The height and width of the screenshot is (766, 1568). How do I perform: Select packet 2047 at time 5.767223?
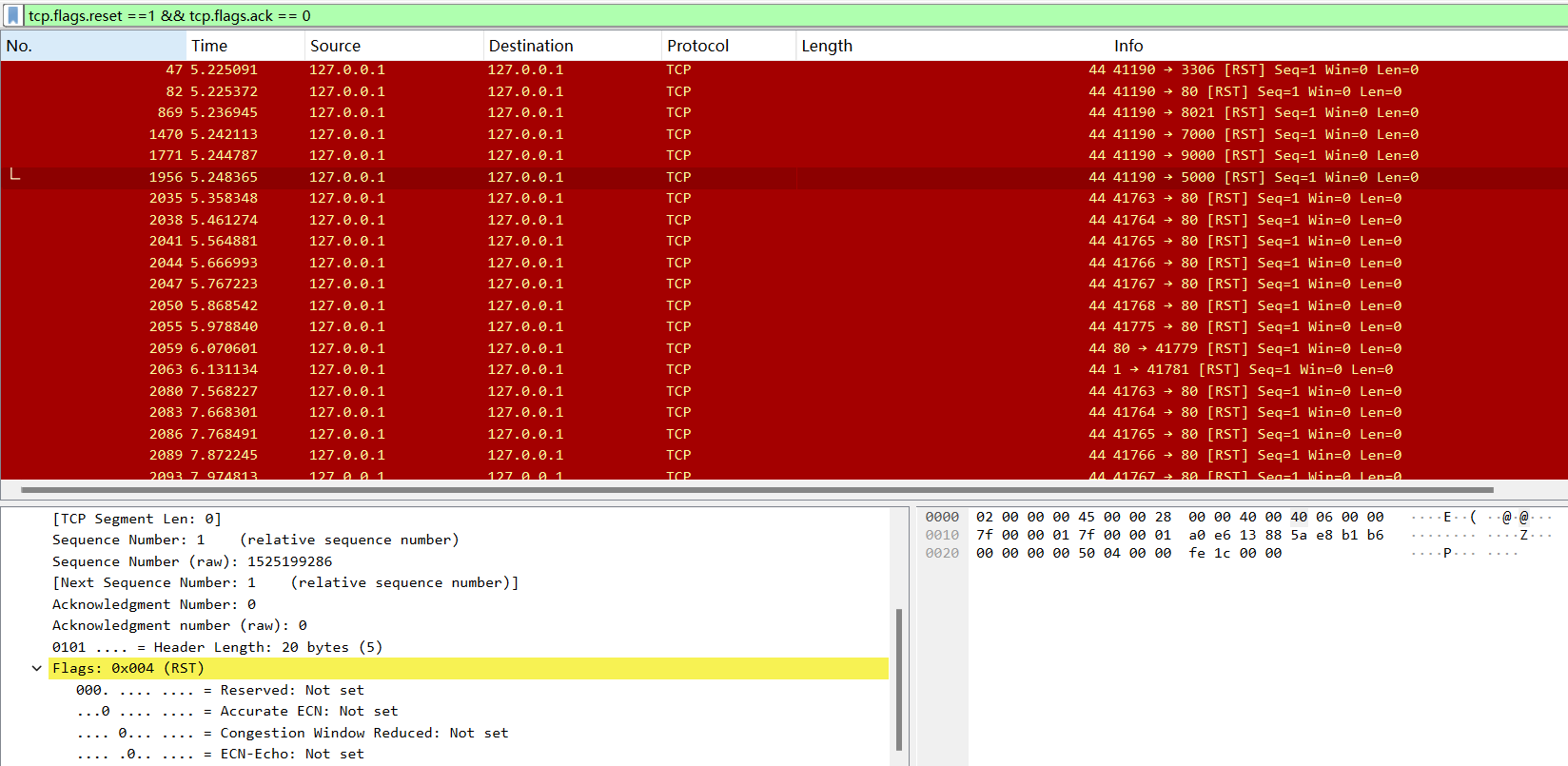tap(784, 284)
